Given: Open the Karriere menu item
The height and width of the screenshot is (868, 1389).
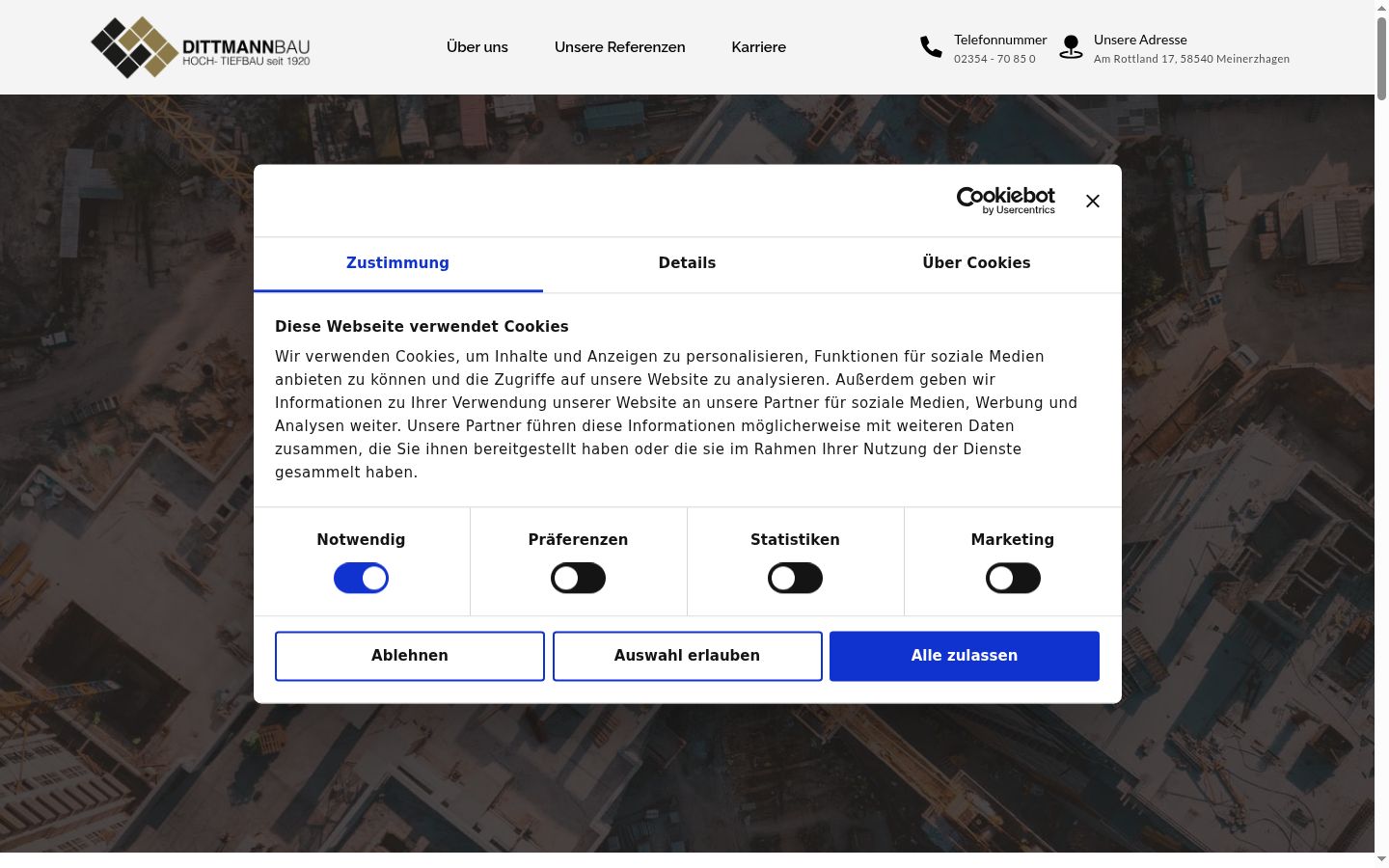Looking at the screenshot, I should tap(759, 47).
